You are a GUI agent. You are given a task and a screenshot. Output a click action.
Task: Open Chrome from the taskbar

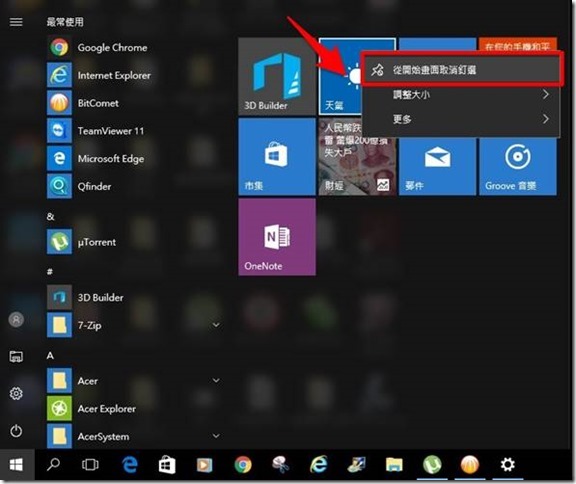pyautogui.click(x=243, y=465)
